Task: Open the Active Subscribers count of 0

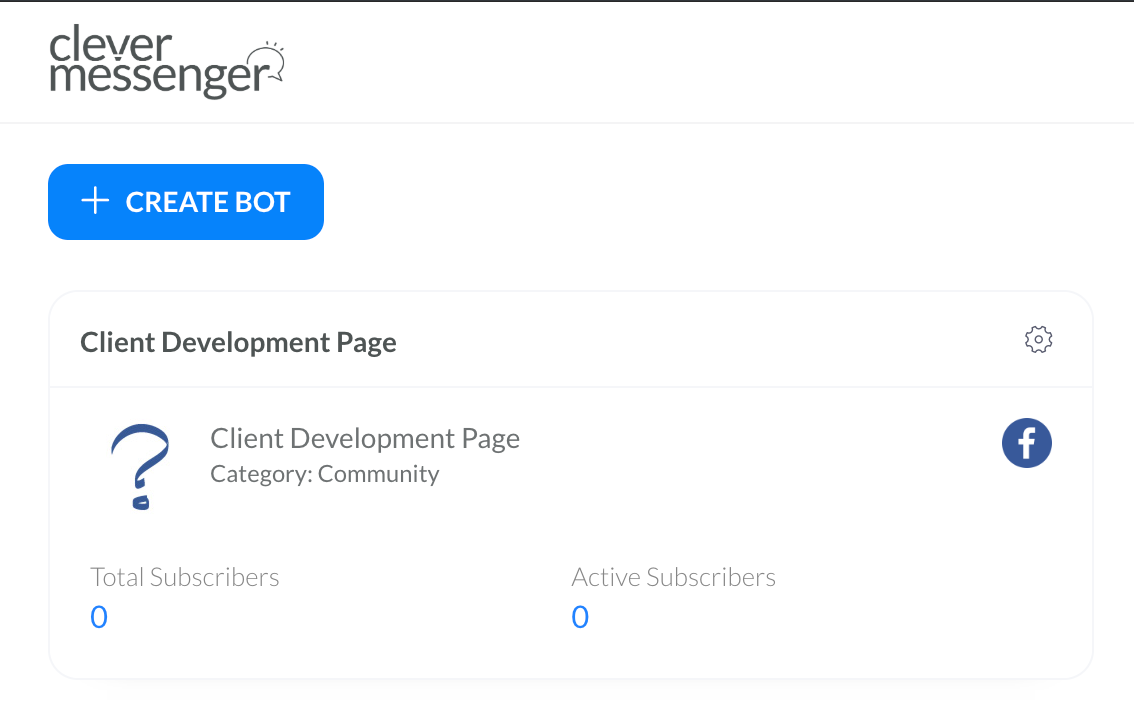Action: click(580, 617)
